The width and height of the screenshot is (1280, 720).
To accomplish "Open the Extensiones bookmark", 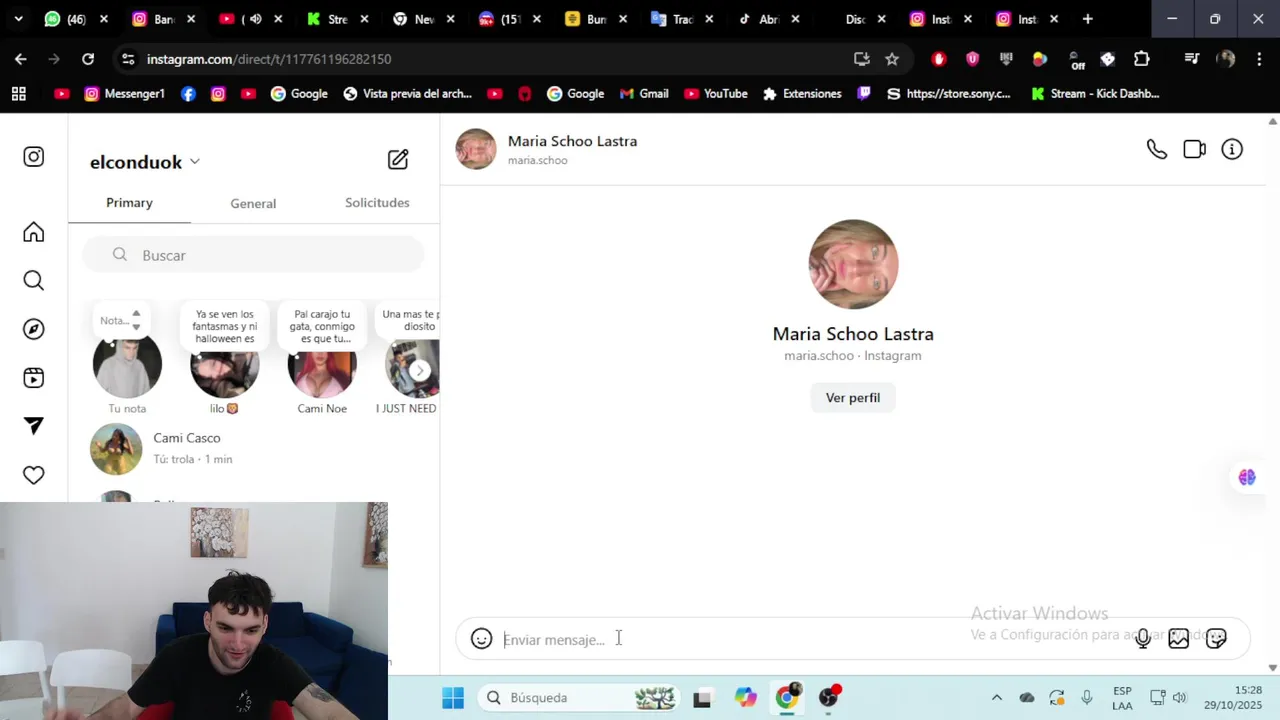I will pos(802,94).
